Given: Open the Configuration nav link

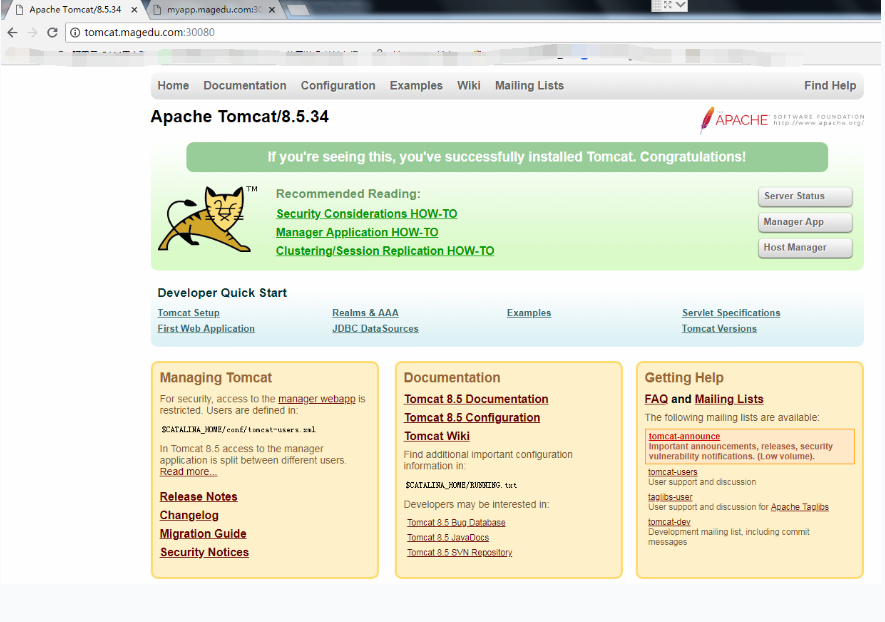Looking at the screenshot, I should click(338, 86).
